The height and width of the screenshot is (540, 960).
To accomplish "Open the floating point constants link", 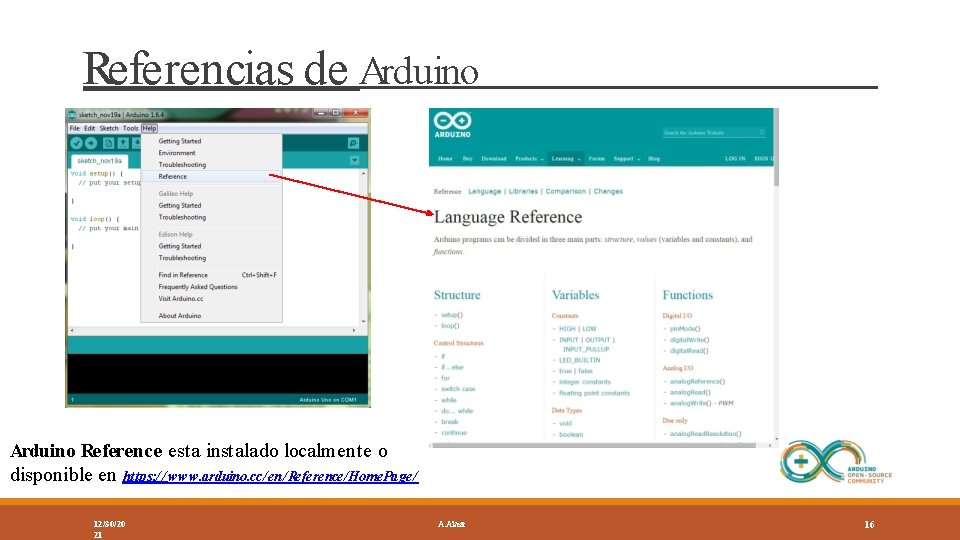I will click(594, 393).
